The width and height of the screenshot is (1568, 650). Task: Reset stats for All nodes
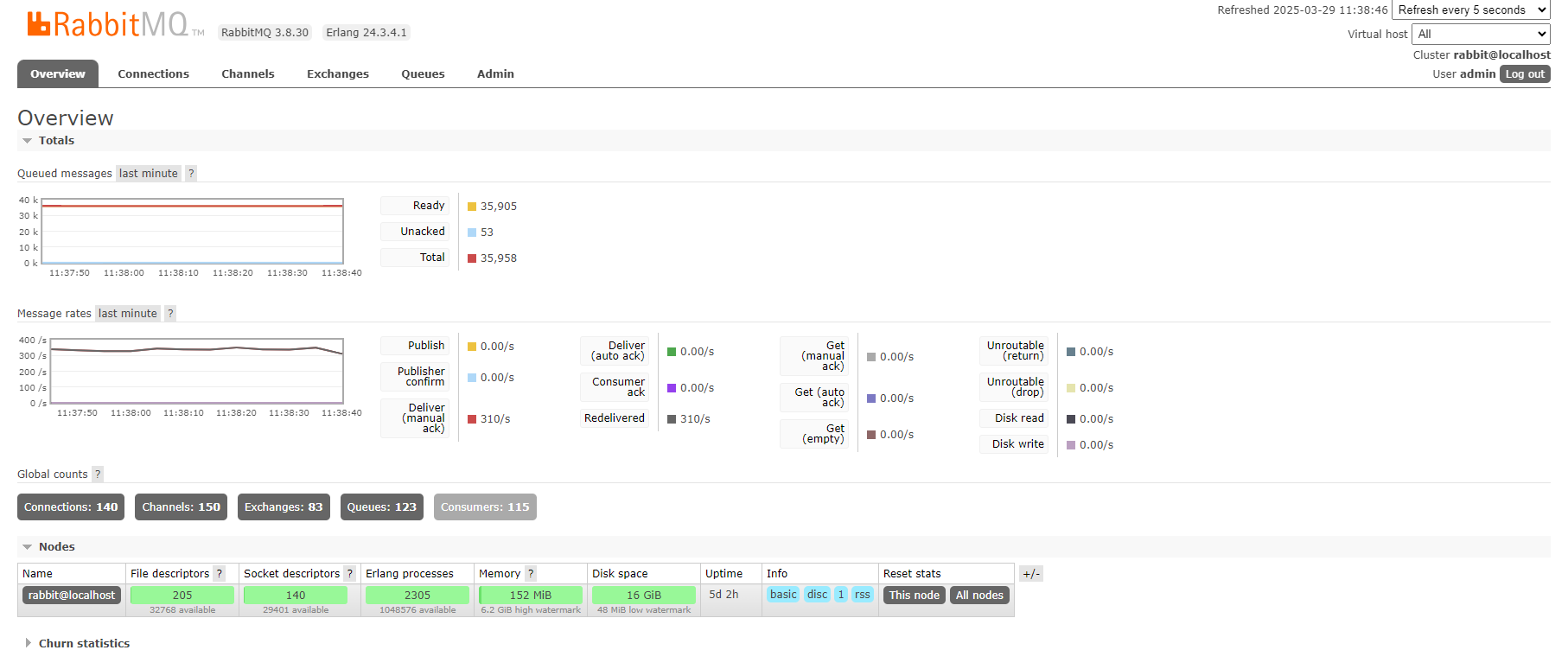979,595
